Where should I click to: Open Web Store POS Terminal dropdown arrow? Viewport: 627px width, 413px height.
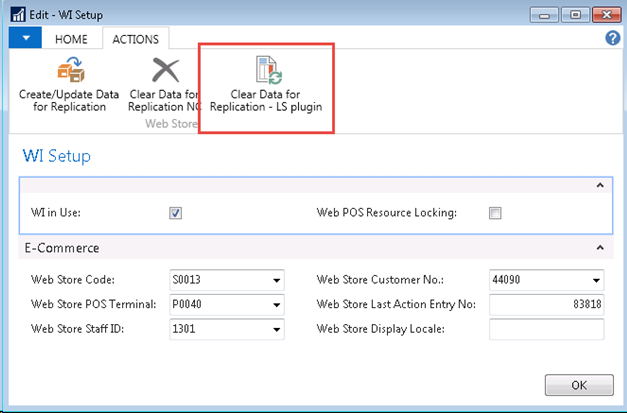(x=276, y=305)
